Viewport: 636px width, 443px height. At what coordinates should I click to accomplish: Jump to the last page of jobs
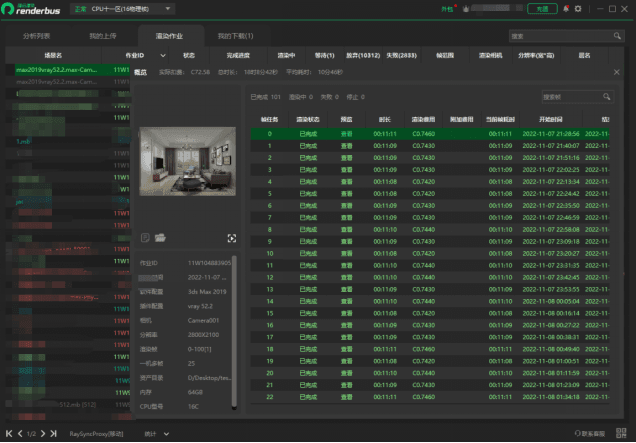pos(56,434)
